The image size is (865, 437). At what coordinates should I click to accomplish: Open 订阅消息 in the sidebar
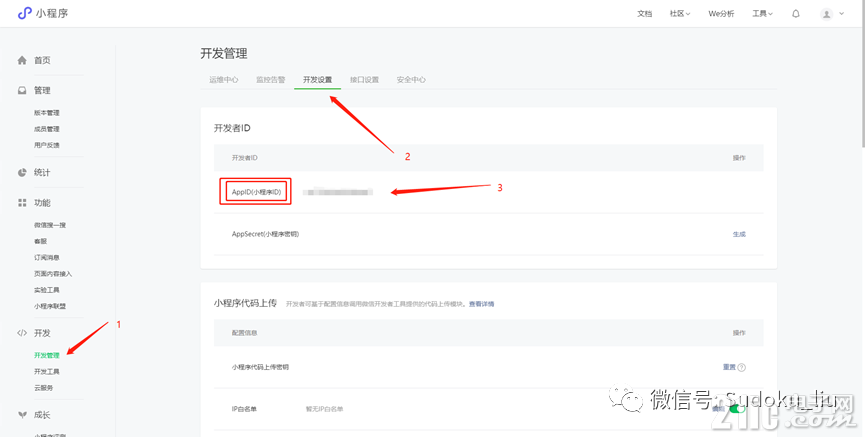46,257
